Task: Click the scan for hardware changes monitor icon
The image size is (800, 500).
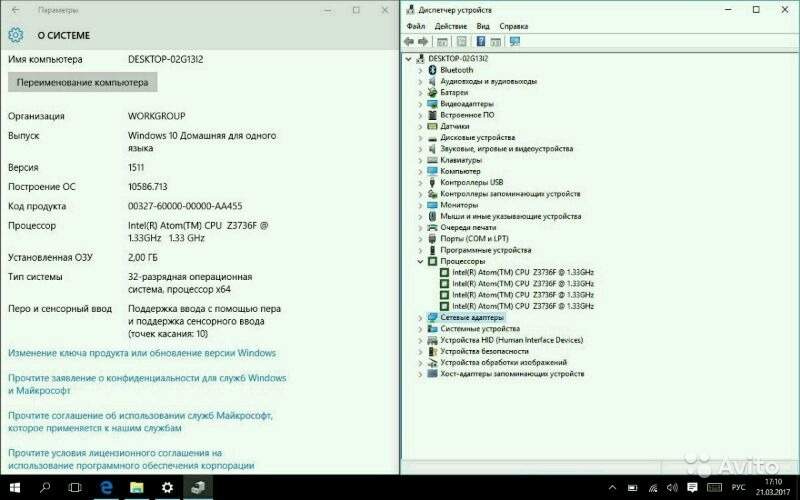Action: [515, 41]
